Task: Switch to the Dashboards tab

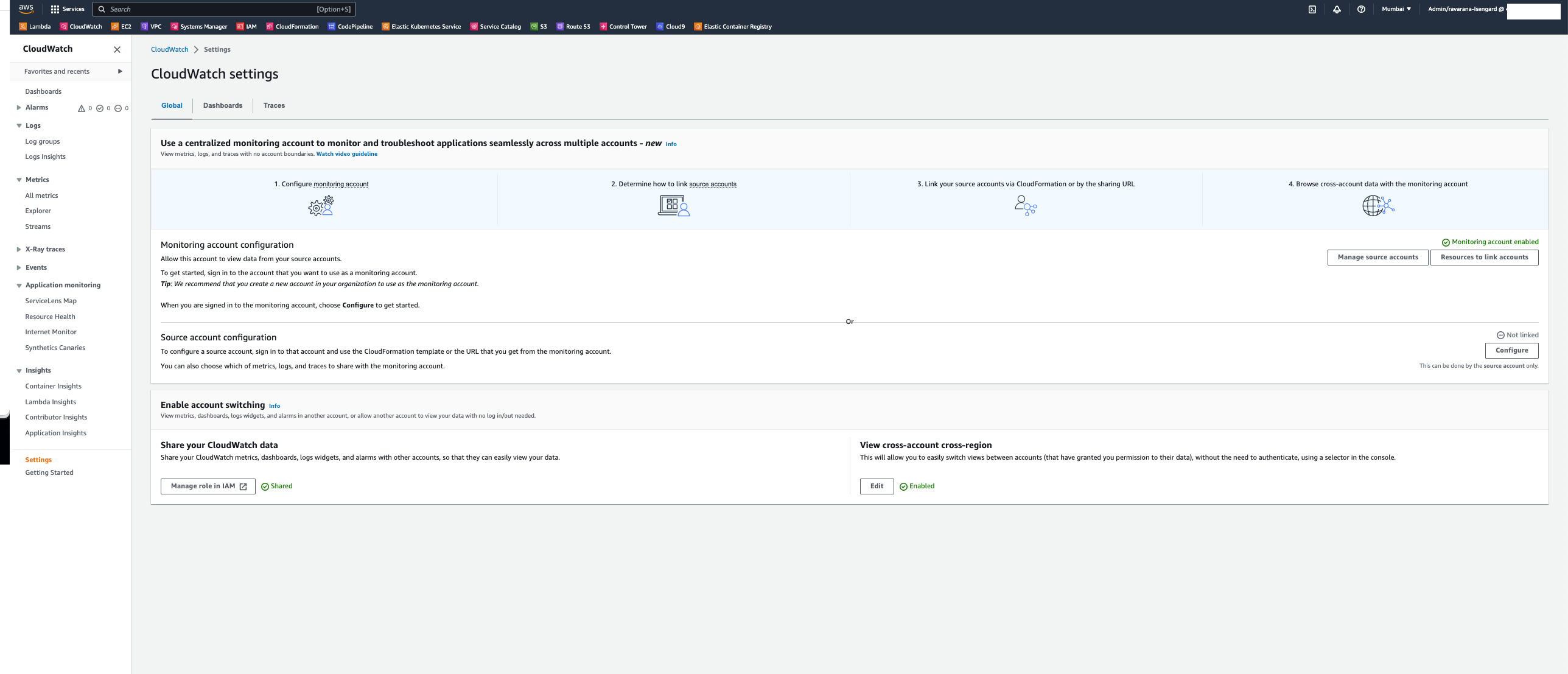Action: pos(223,105)
